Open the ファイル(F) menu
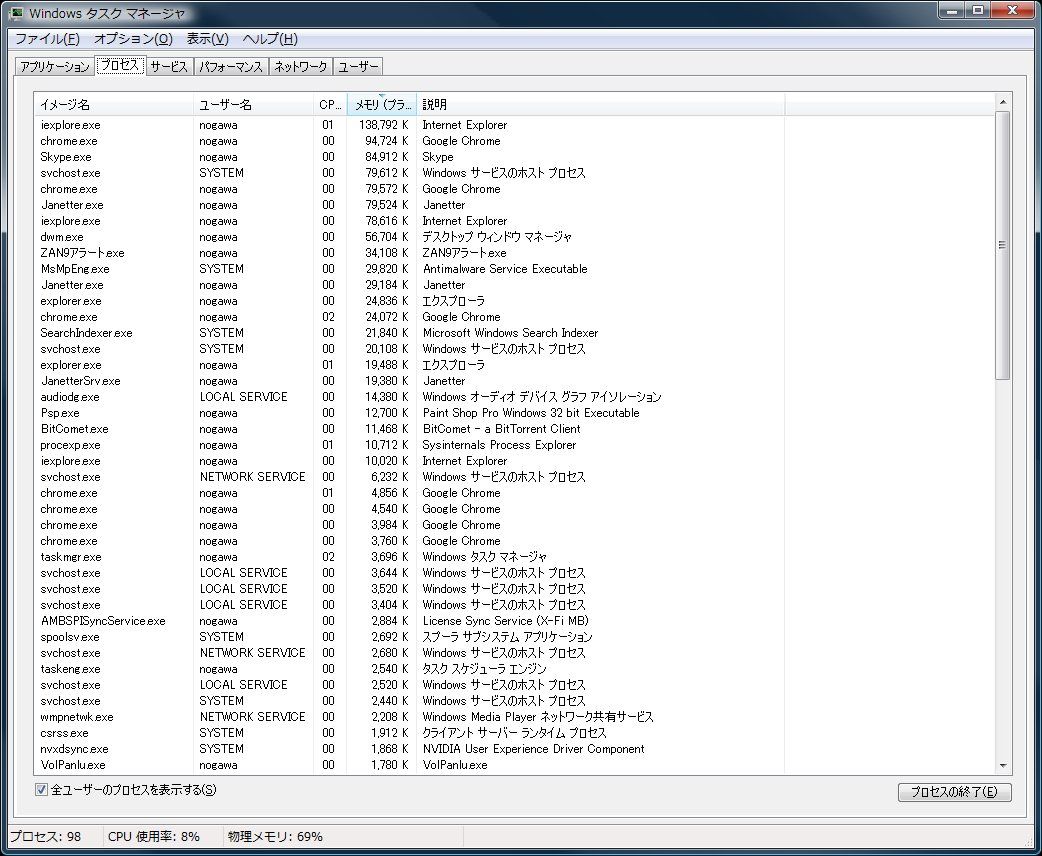1042x856 pixels. click(47, 39)
